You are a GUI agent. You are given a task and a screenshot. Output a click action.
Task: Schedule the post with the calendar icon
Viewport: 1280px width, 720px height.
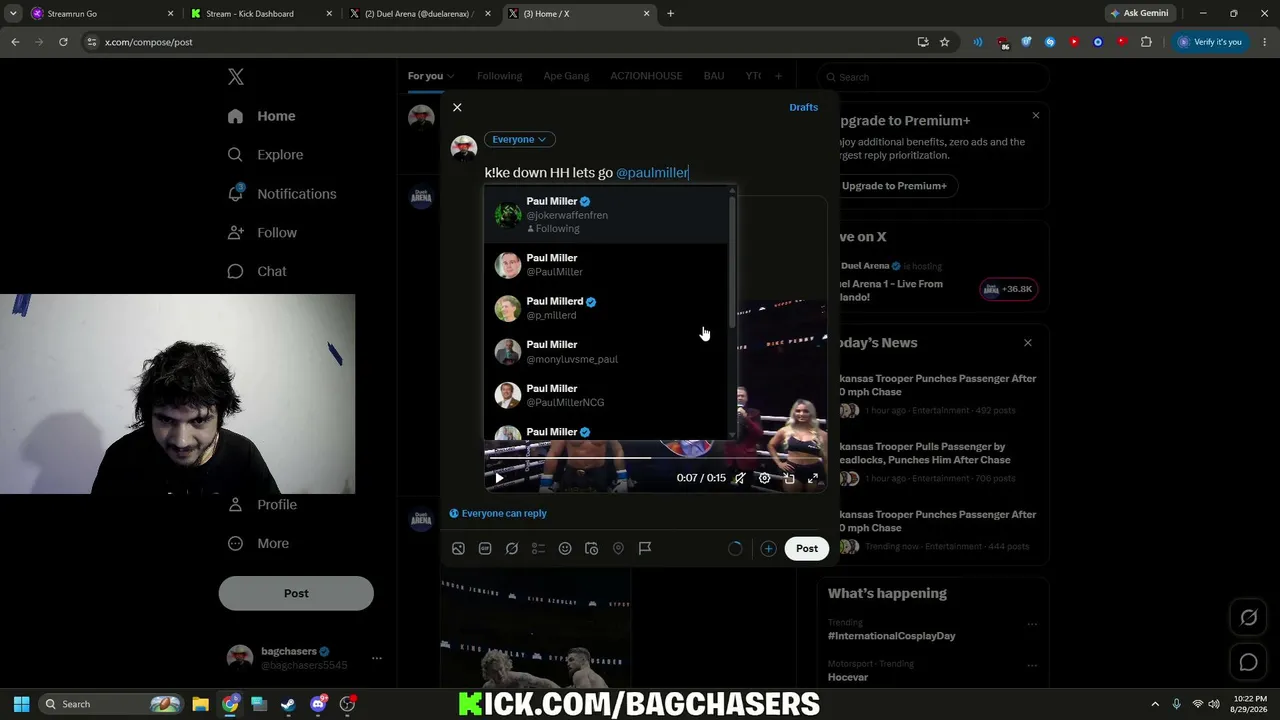[x=592, y=548]
